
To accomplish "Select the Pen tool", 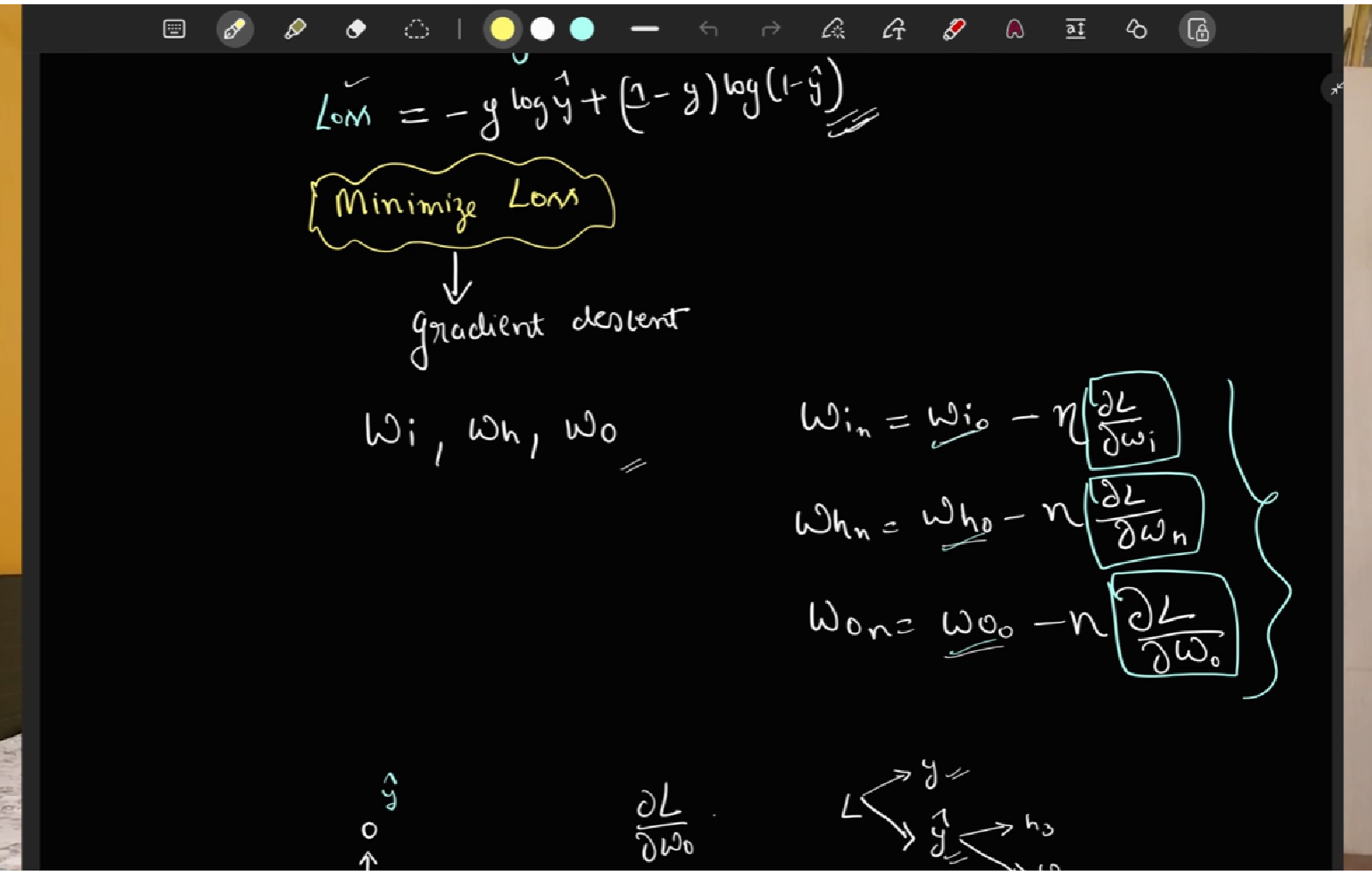I will click(234, 30).
